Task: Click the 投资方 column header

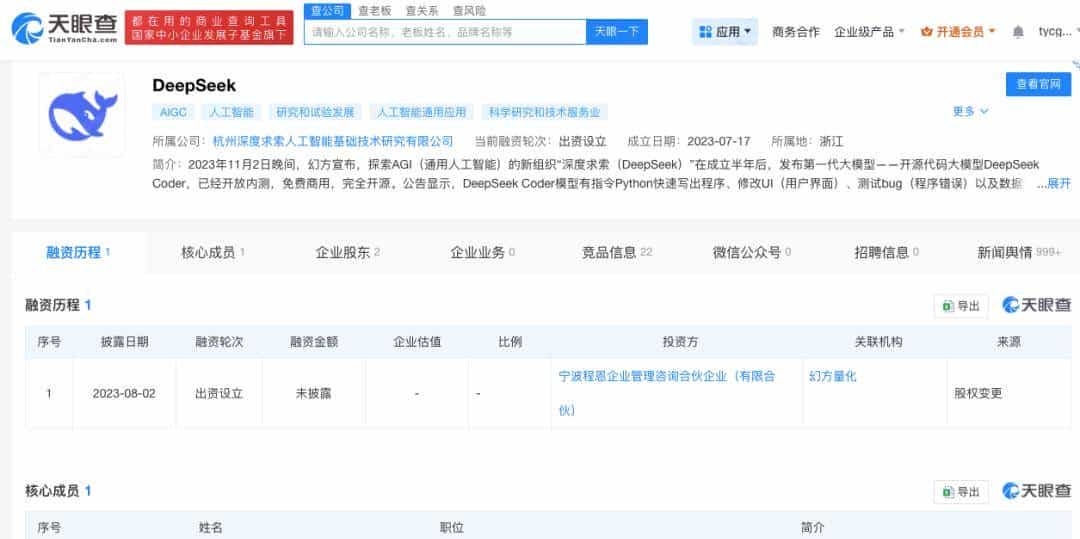Action: point(681,341)
